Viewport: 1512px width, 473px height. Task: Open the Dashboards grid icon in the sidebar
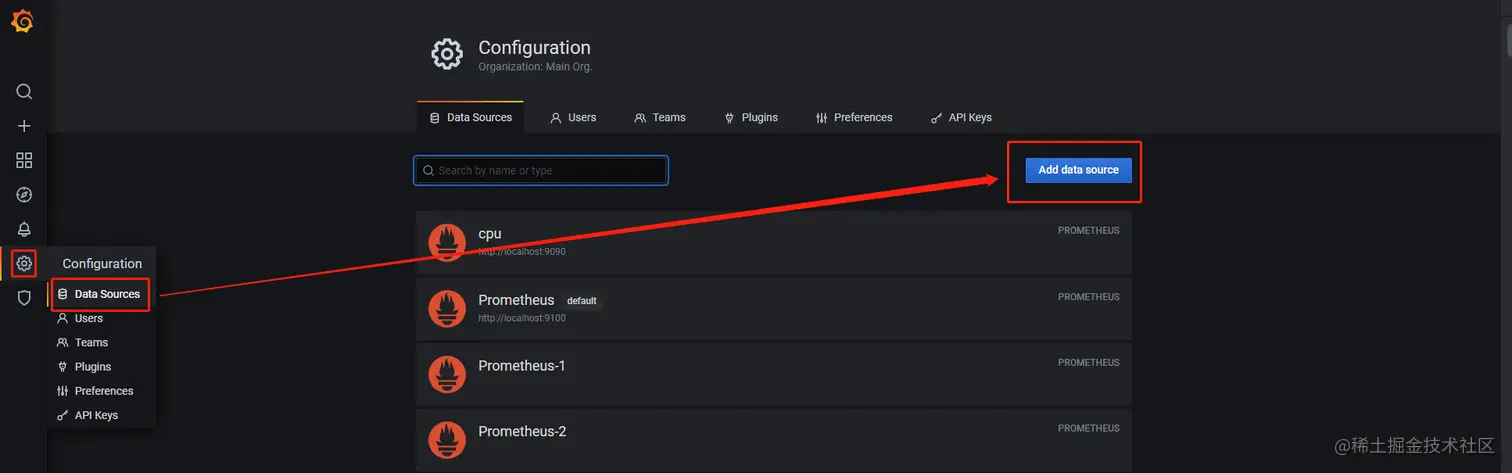(24, 160)
